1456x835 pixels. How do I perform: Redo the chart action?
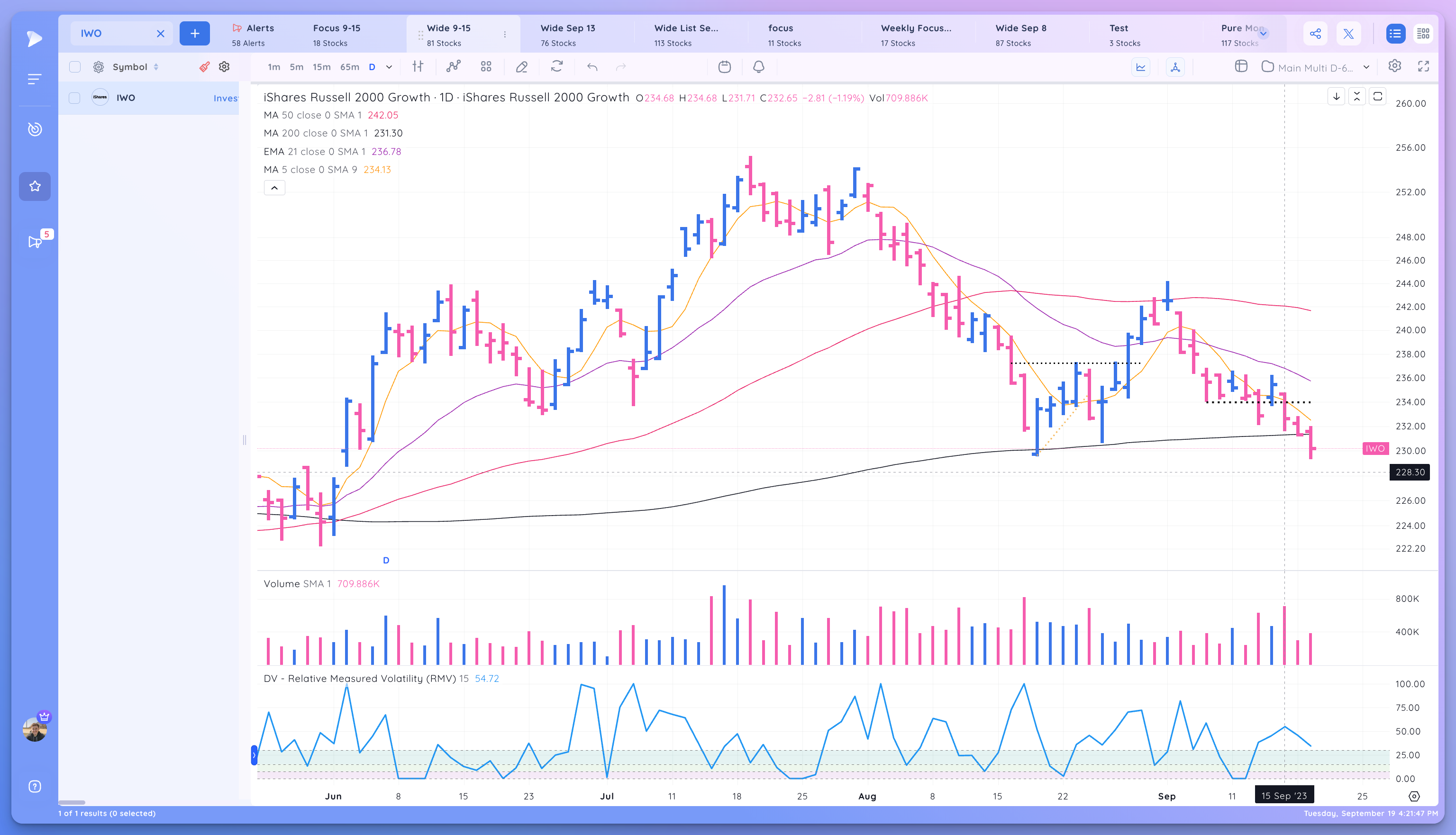pyautogui.click(x=621, y=67)
